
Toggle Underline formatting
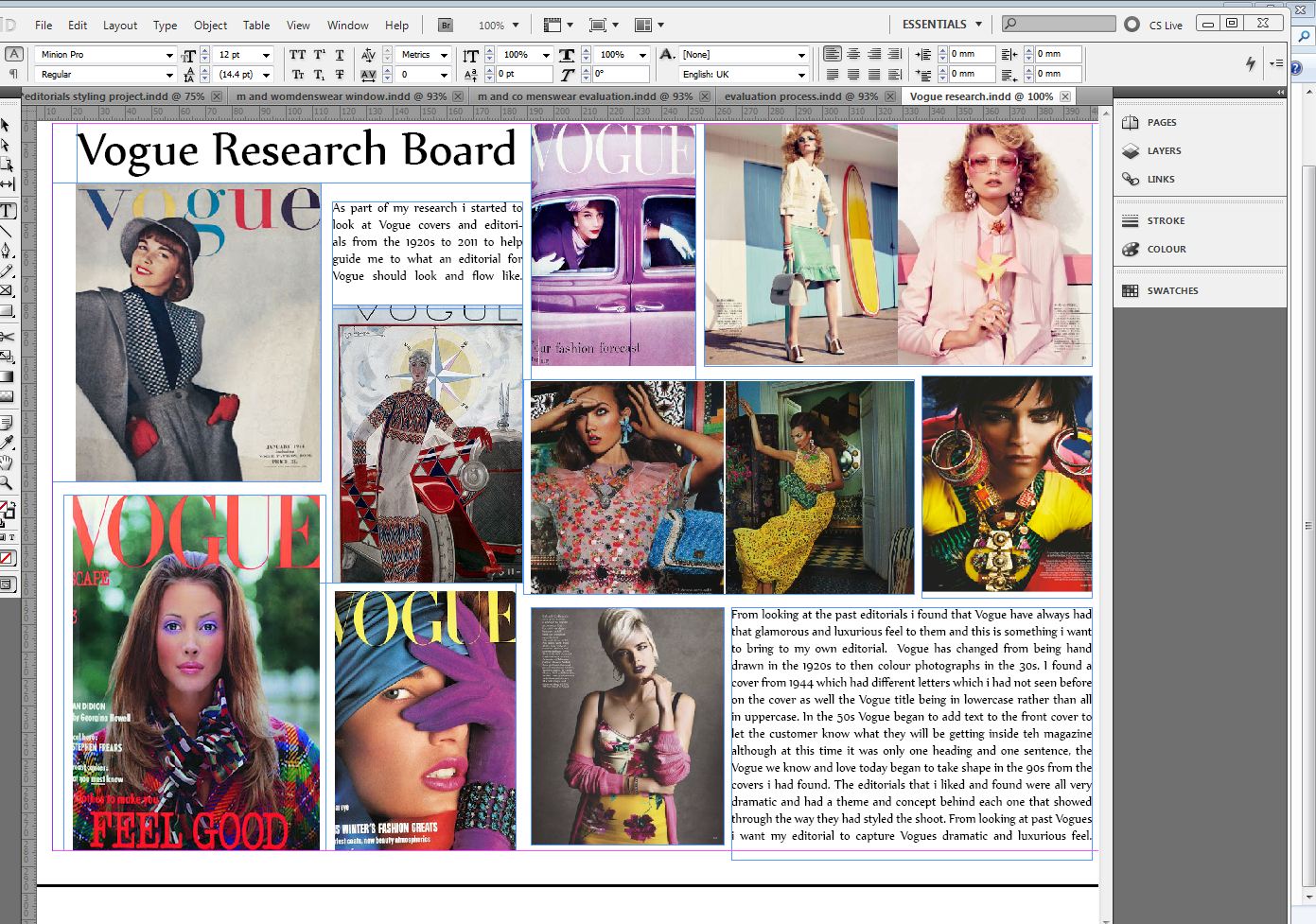(x=340, y=55)
